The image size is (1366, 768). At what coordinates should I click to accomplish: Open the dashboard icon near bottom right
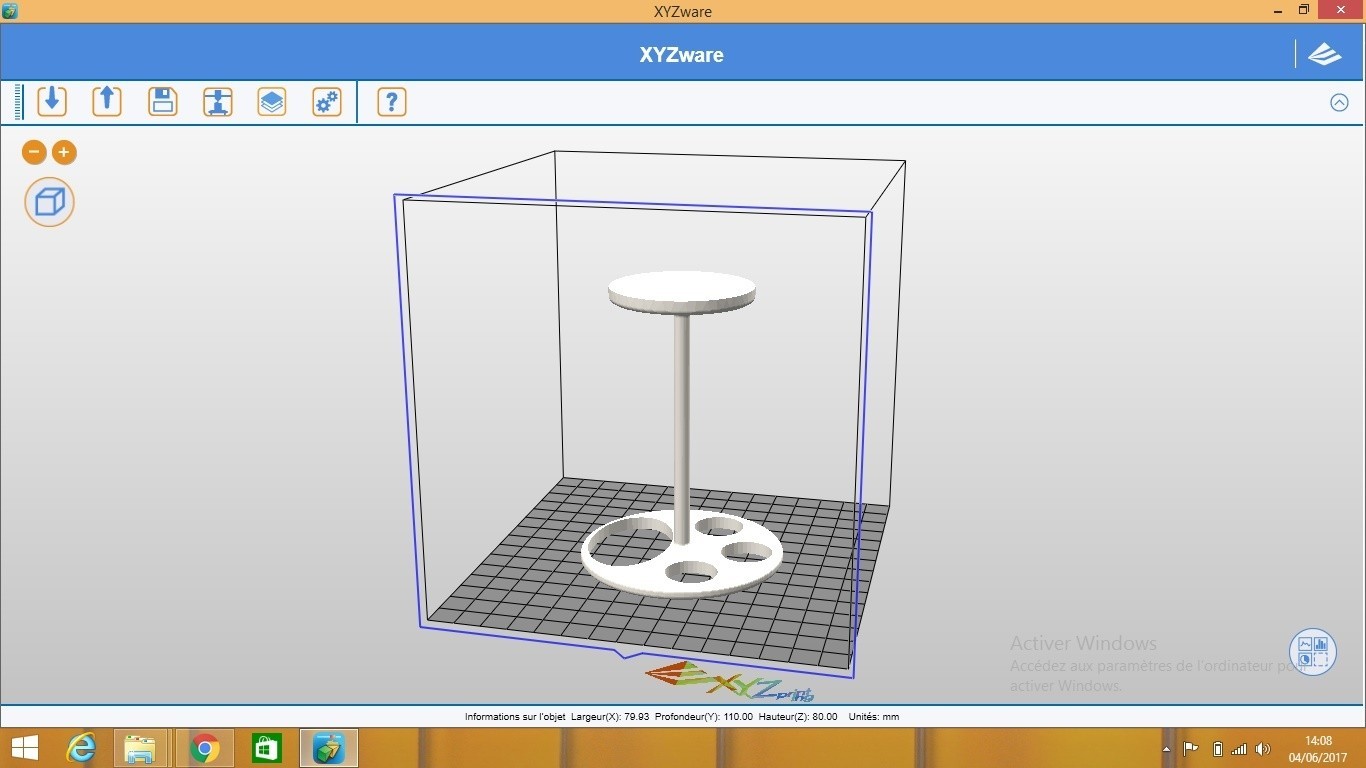click(1313, 652)
